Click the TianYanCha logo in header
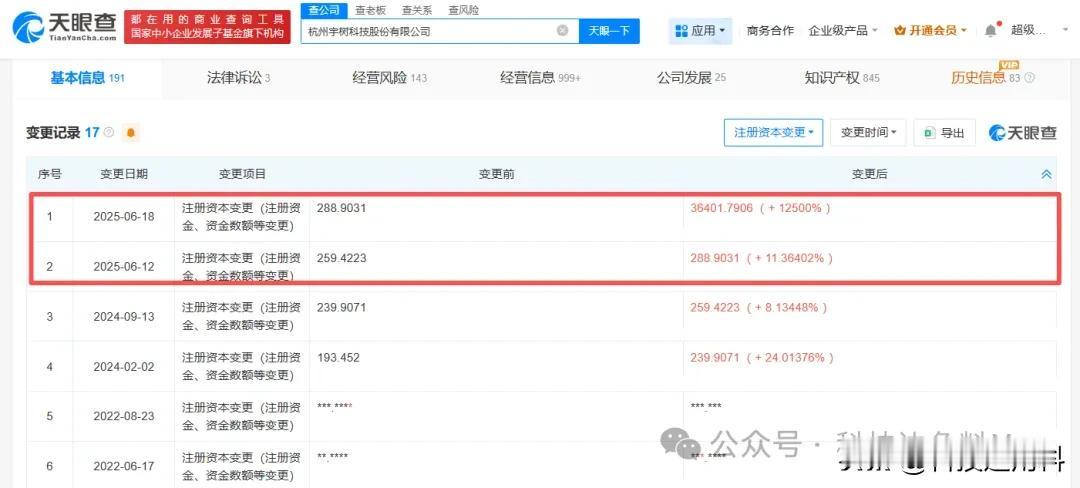 [x=65, y=28]
